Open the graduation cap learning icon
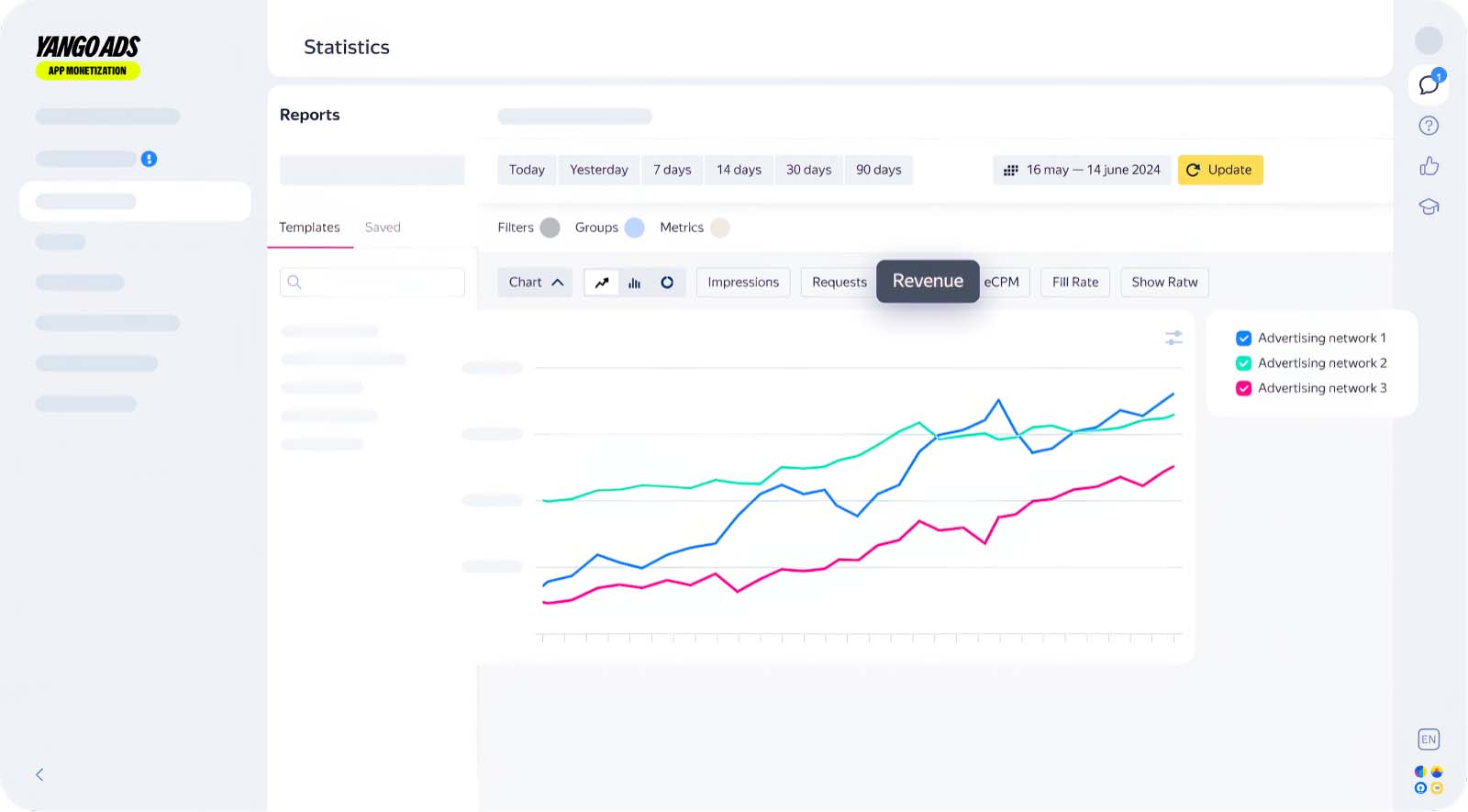 [x=1429, y=206]
